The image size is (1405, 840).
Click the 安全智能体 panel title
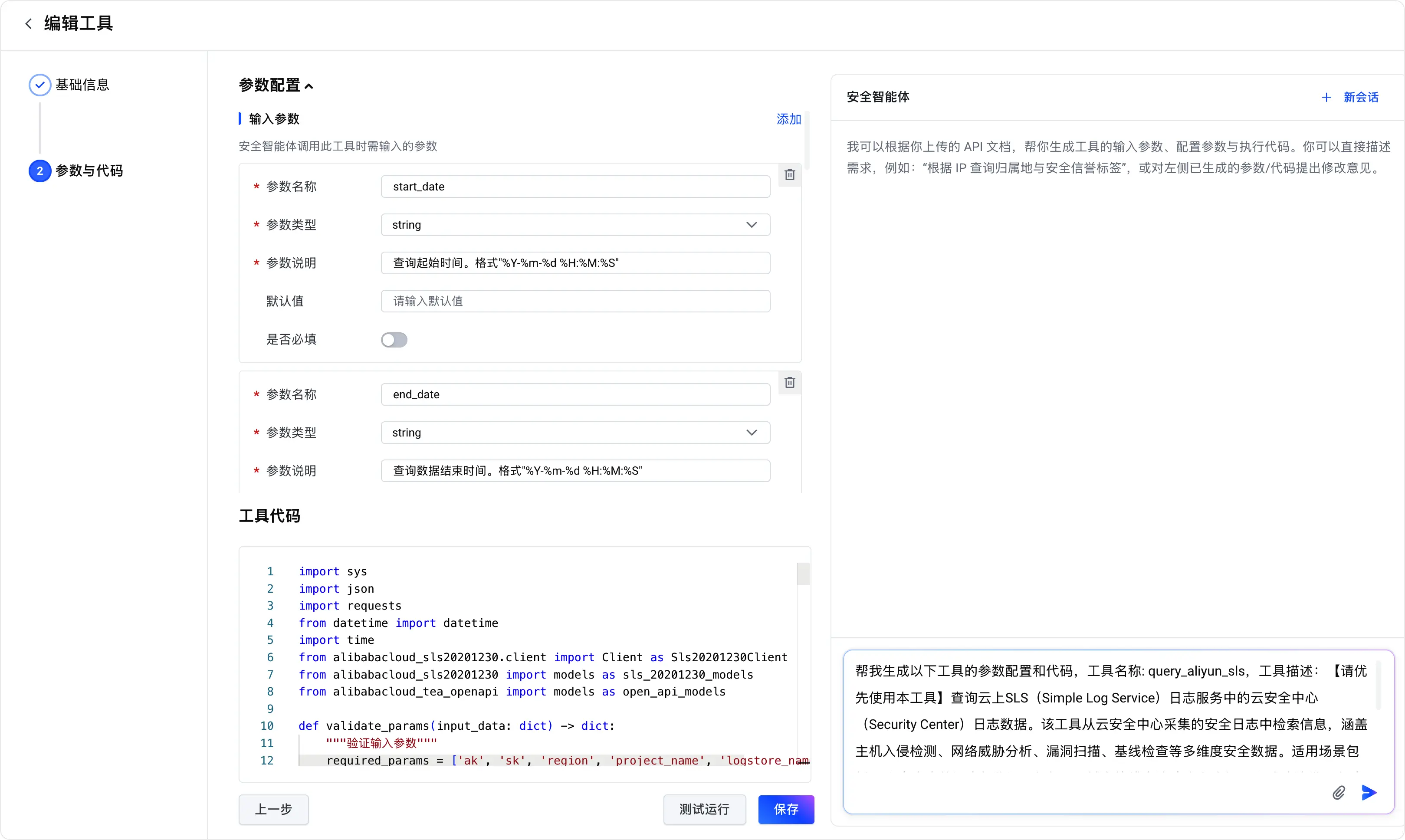(878, 97)
